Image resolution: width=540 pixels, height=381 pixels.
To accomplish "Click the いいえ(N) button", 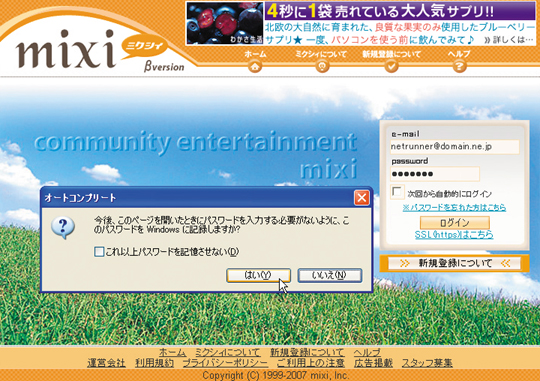I will click(330, 275).
